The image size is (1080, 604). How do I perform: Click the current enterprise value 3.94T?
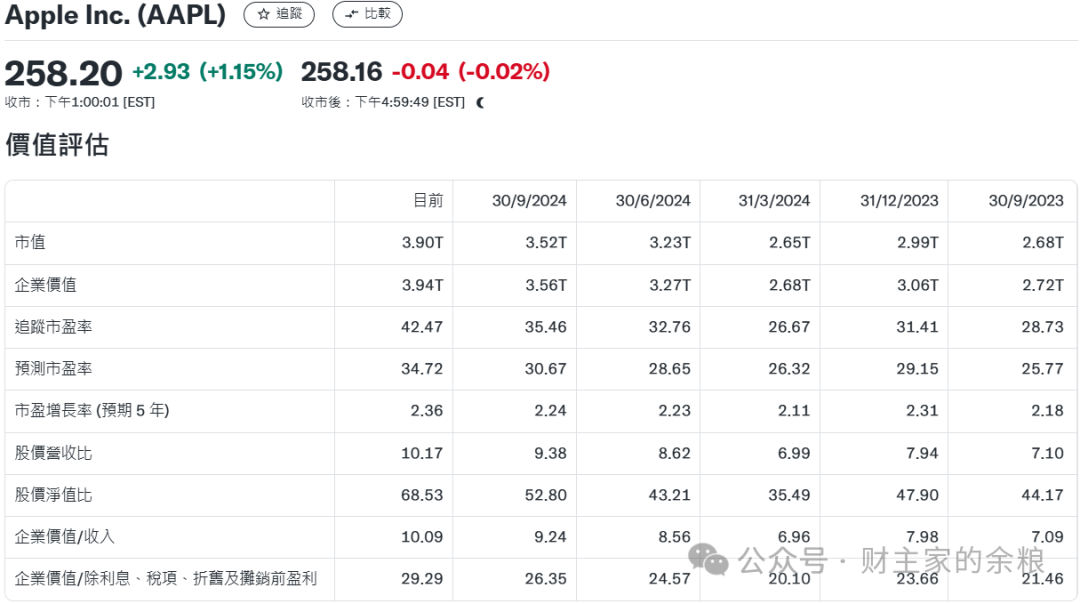point(423,284)
